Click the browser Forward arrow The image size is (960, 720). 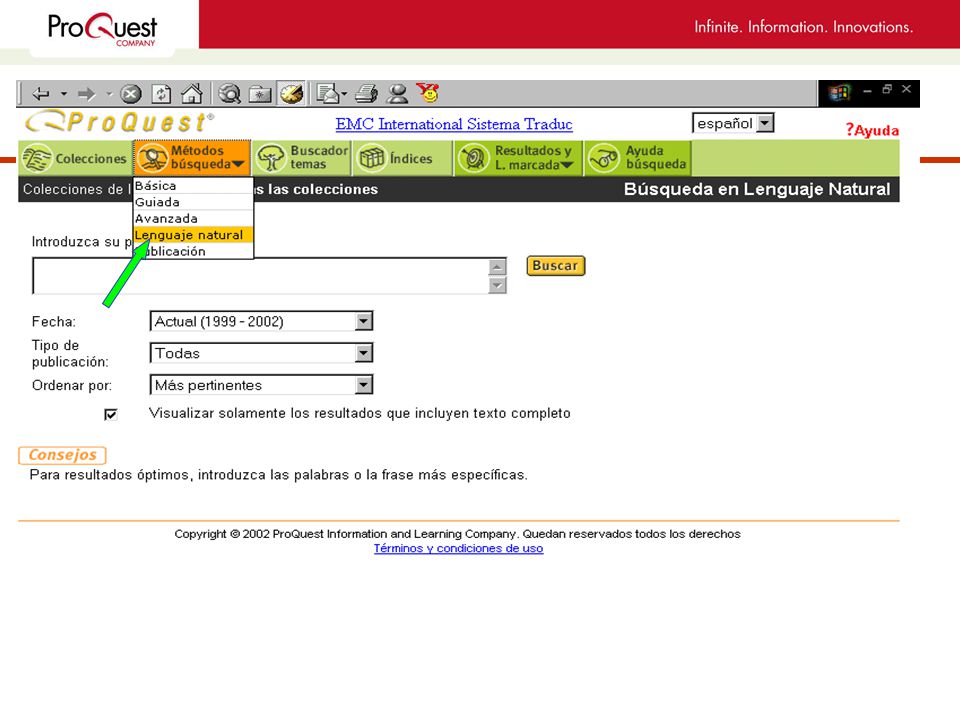click(x=87, y=94)
